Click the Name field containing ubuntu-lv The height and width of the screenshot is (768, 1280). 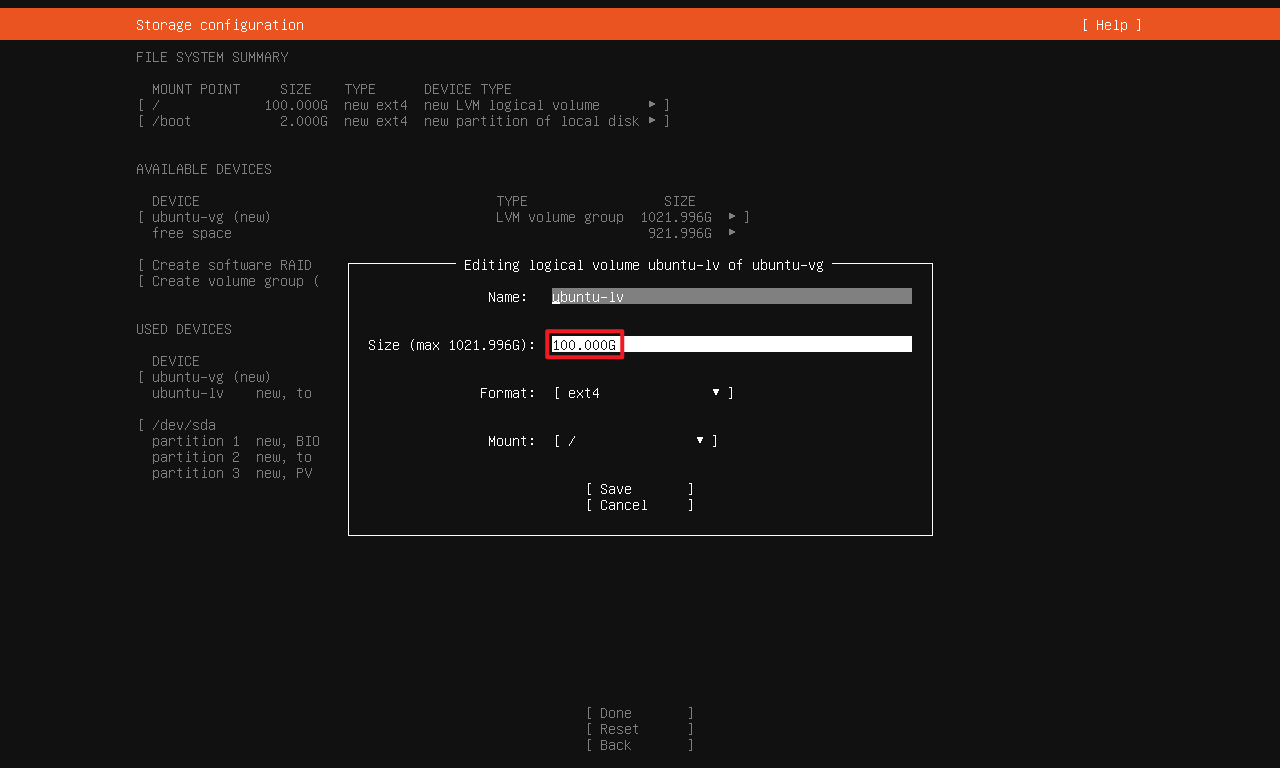(x=732, y=297)
